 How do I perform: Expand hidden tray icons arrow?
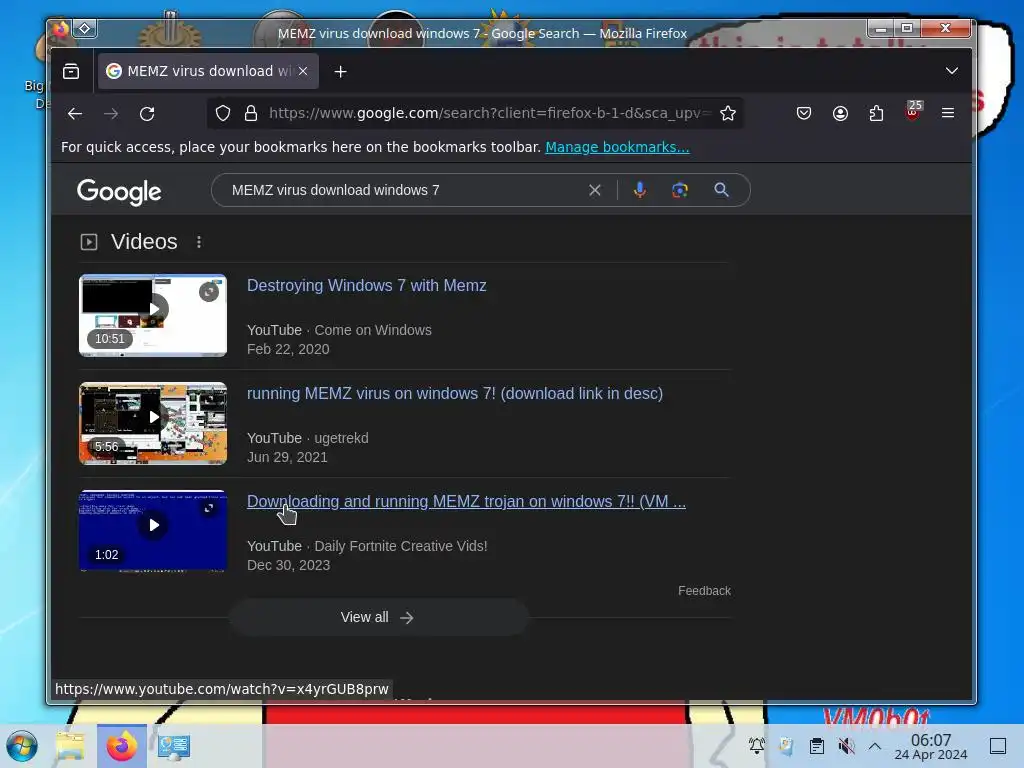coord(875,746)
